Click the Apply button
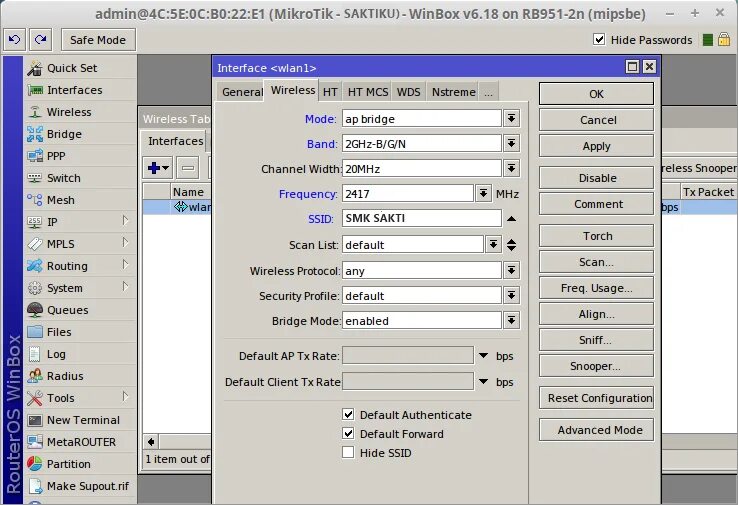The height and width of the screenshot is (505, 738). 596,146
